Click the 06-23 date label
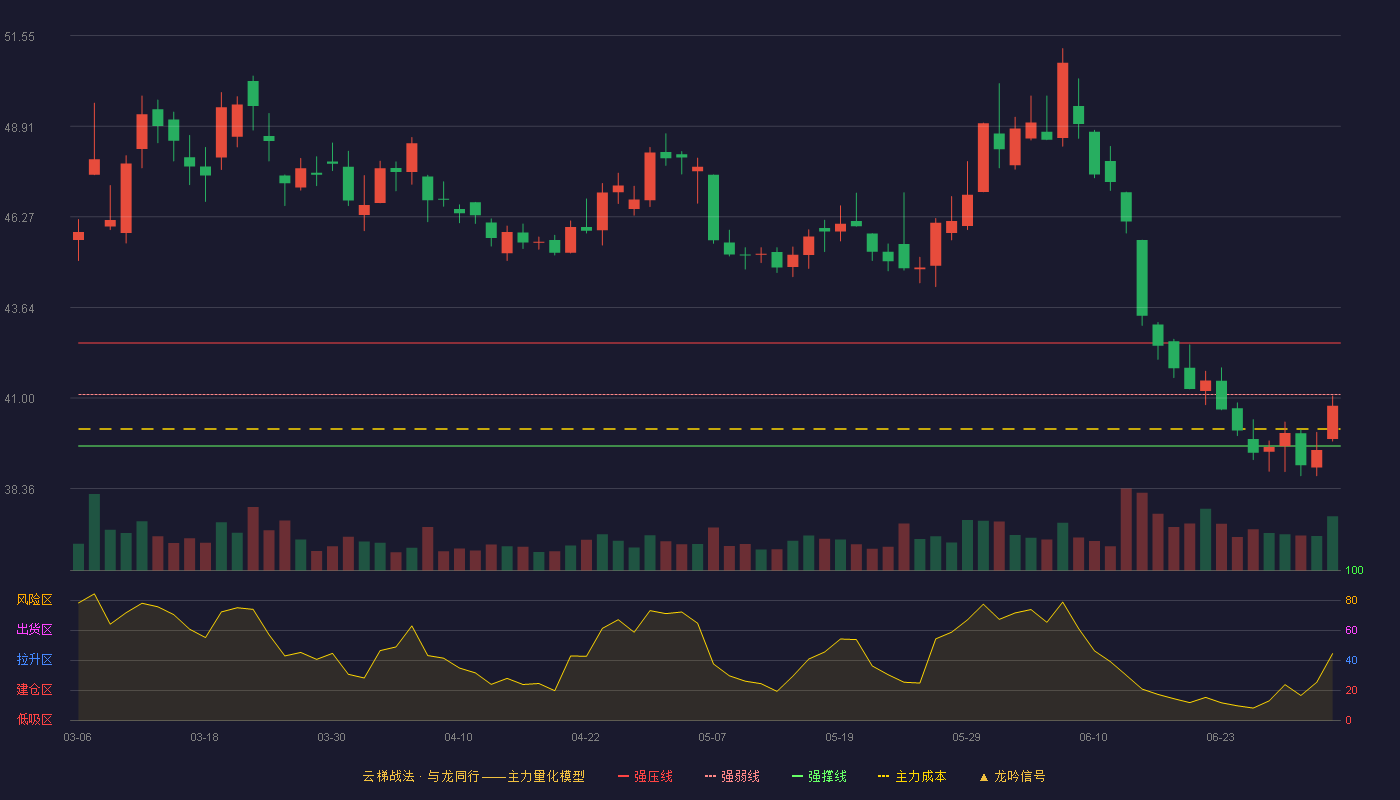The height and width of the screenshot is (800, 1400). pos(1220,737)
